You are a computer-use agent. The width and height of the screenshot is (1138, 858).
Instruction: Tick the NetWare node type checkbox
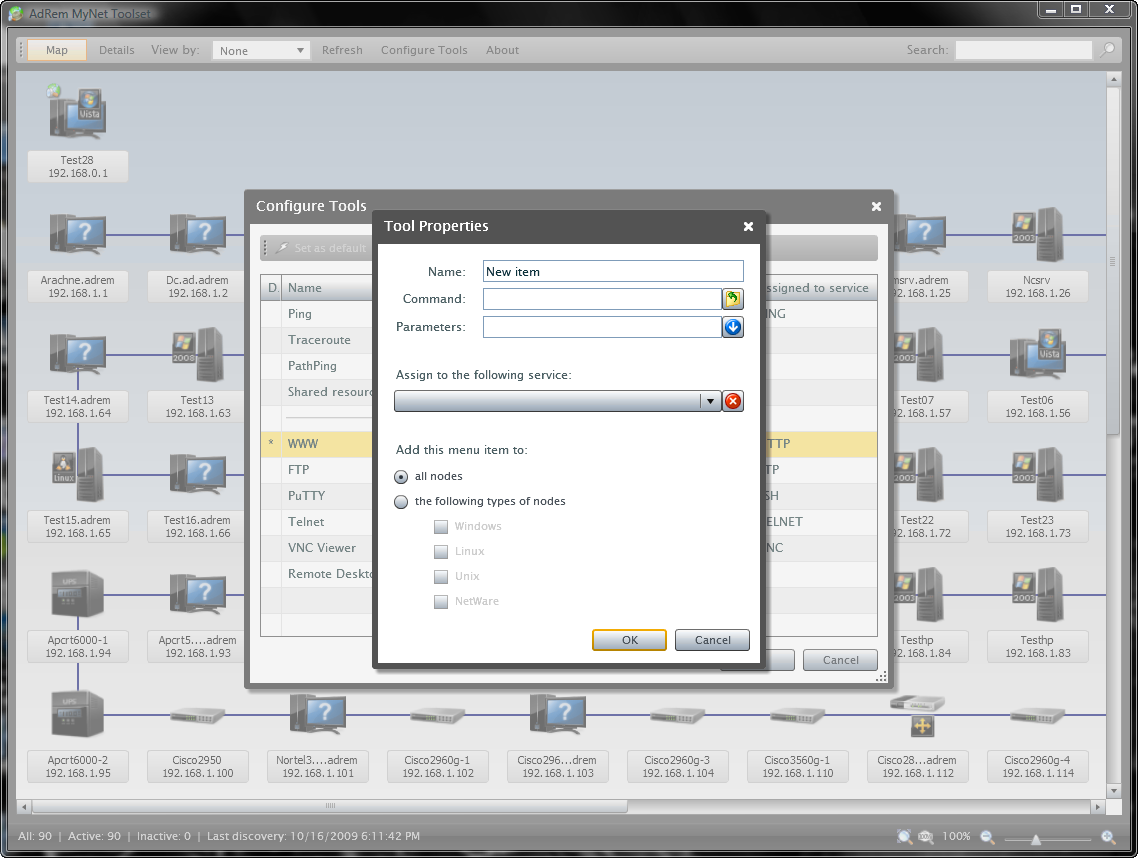pyautogui.click(x=441, y=602)
